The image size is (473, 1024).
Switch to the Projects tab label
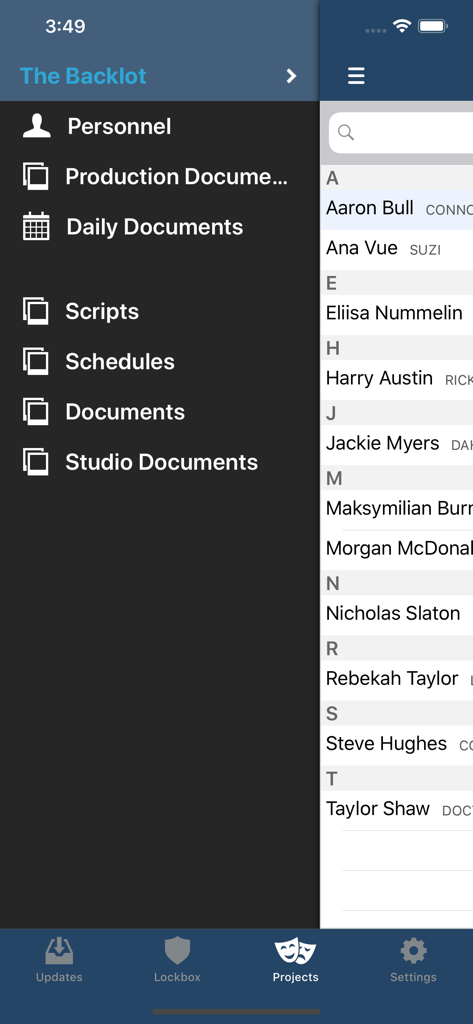[x=295, y=978]
